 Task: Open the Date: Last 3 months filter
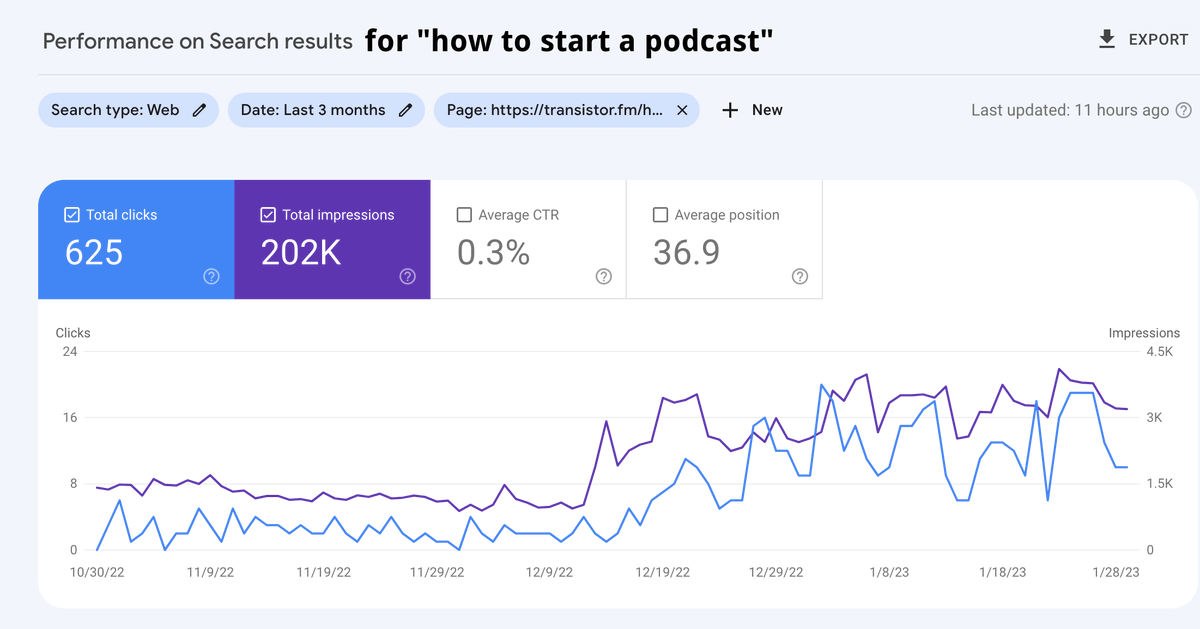point(313,110)
